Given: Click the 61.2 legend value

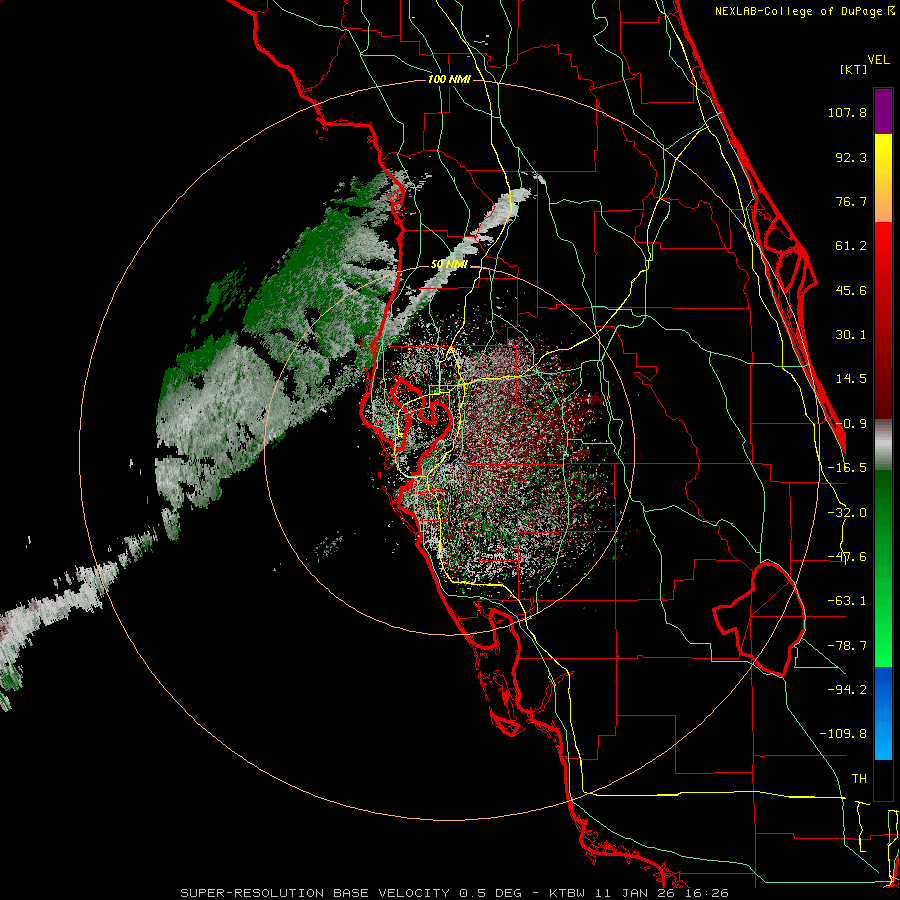Looking at the screenshot, I should tap(851, 246).
